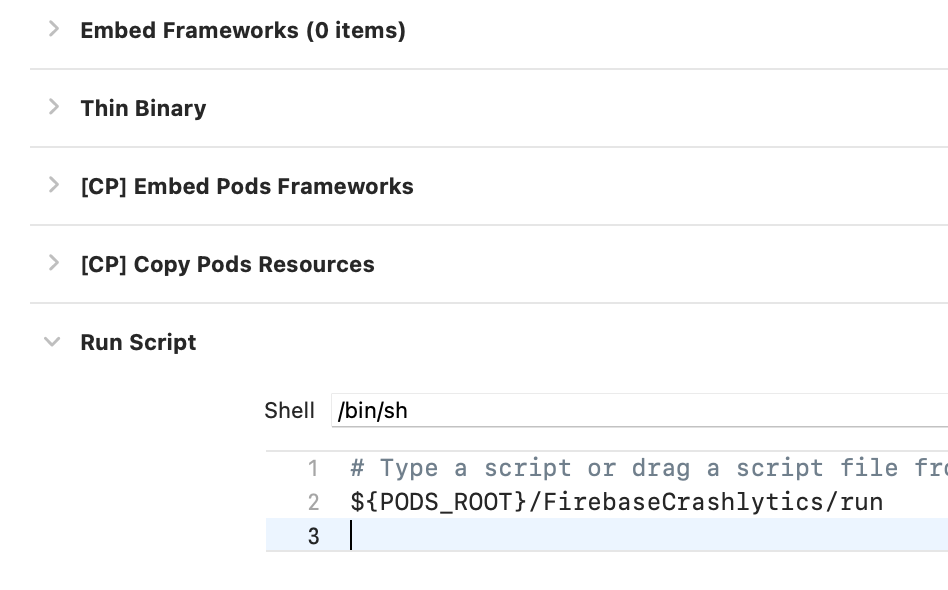The image size is (948, 590).
Task: Select the Embed Frameworks (0 items) title
Action: [243, 30]
